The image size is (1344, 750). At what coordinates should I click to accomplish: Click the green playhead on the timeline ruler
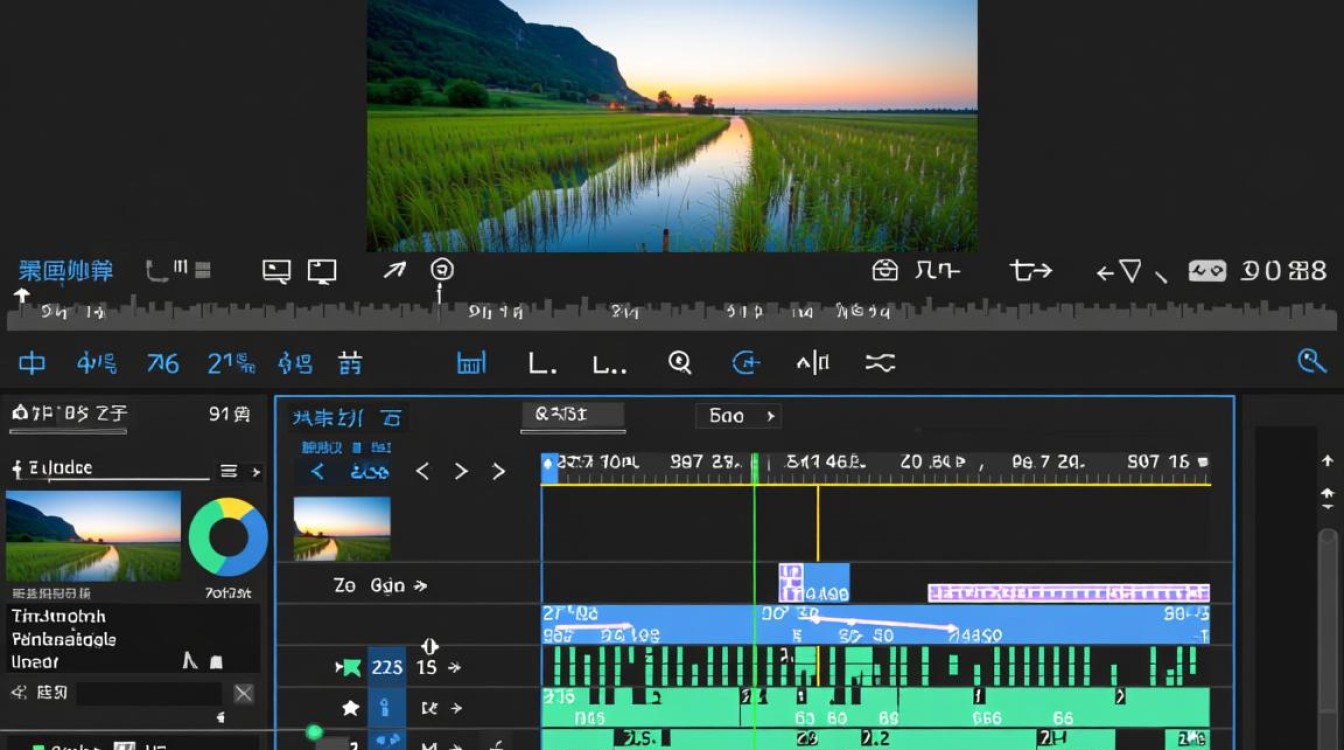pyautogui.click(x=755, y=468)
